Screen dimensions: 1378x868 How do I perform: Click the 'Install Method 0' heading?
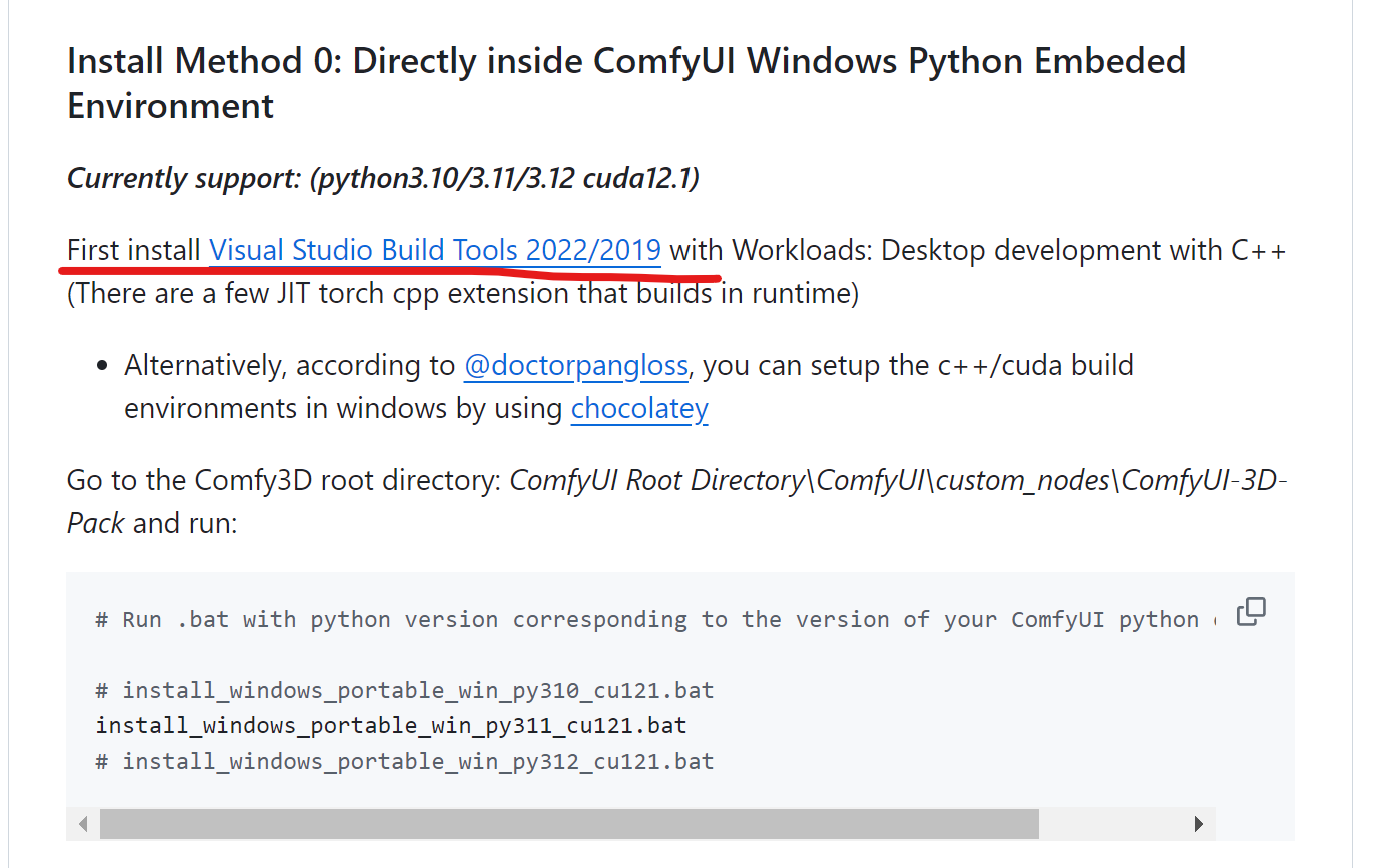[626, 83]
